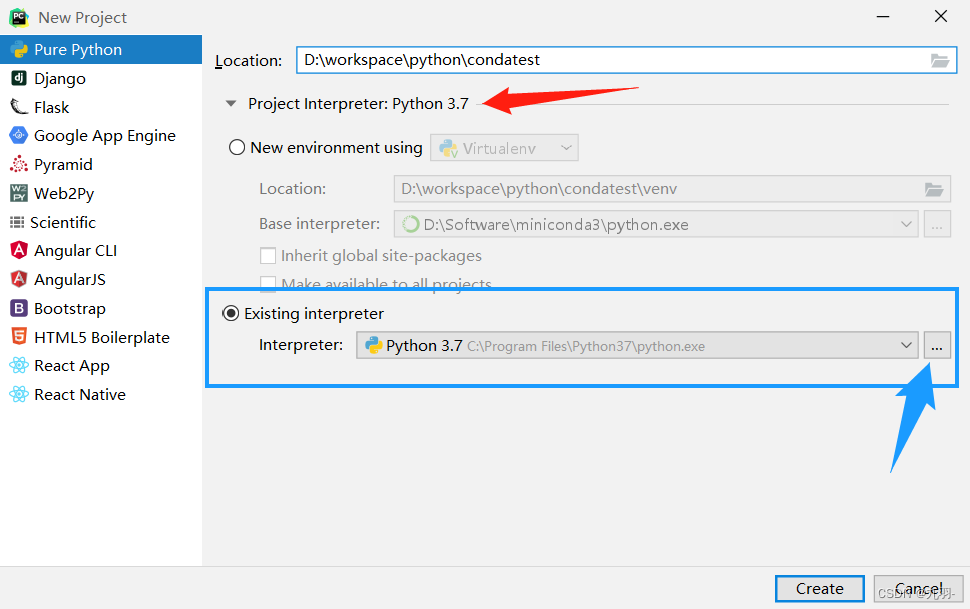Click the venv Location path field
Viewport: 970px width, 609px height.
tap(672, 189)
